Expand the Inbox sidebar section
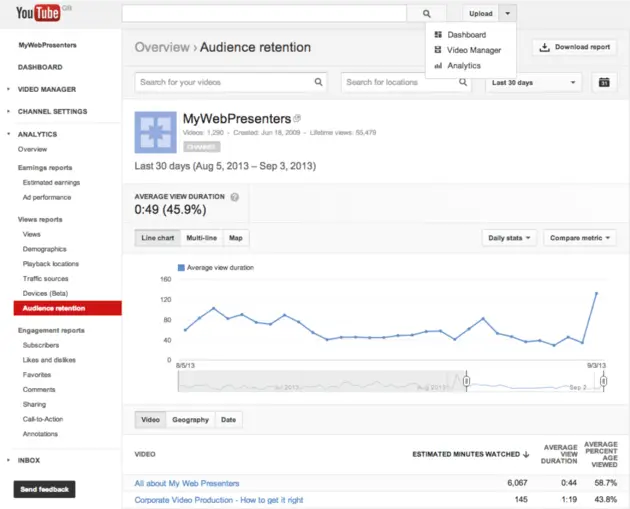The width and height of the screenshot is (630, 509). [8, 460]
